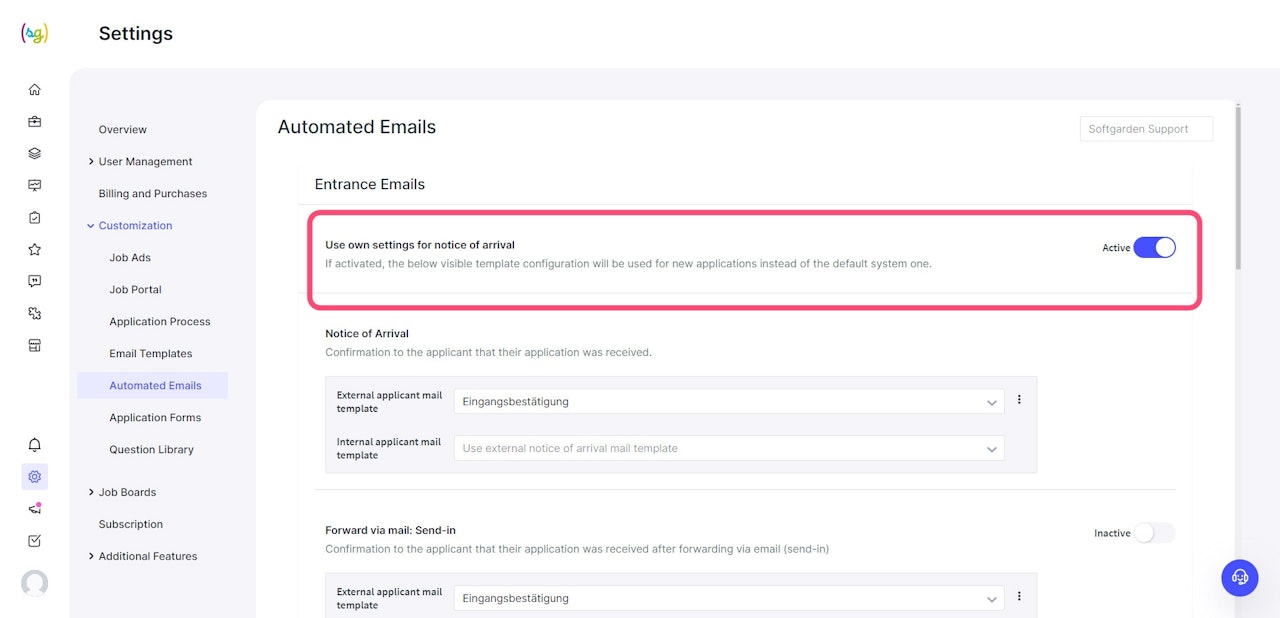Open the Application Forms settings page

(155, 418)
